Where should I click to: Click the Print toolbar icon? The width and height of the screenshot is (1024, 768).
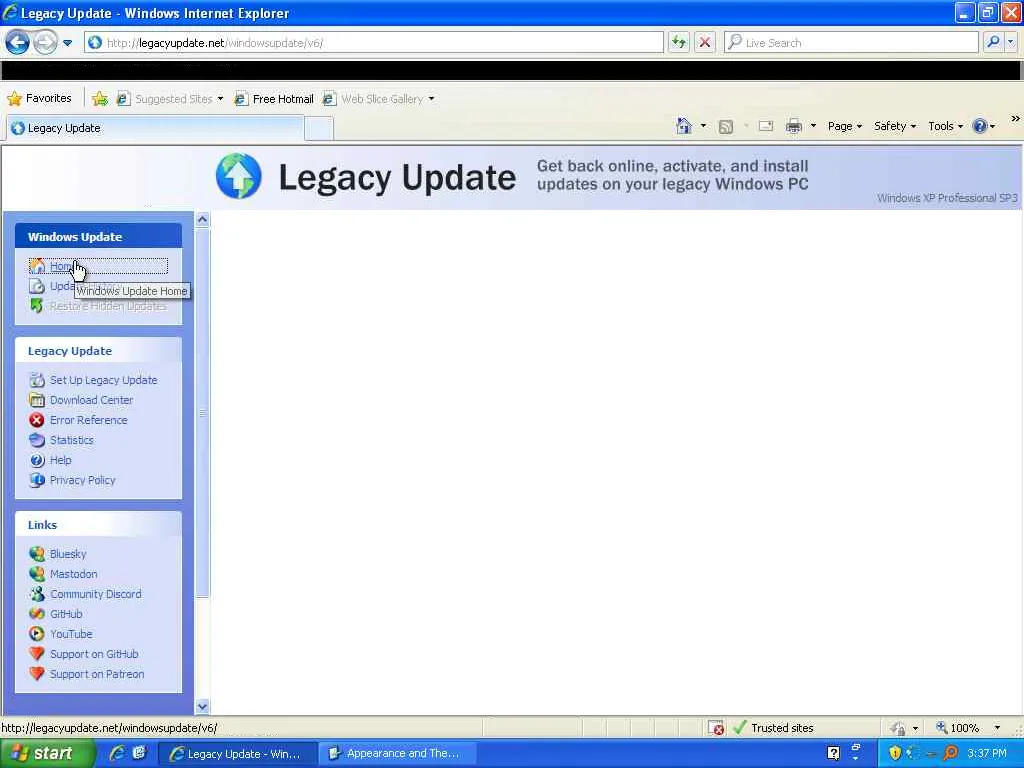tap(793, 126)
